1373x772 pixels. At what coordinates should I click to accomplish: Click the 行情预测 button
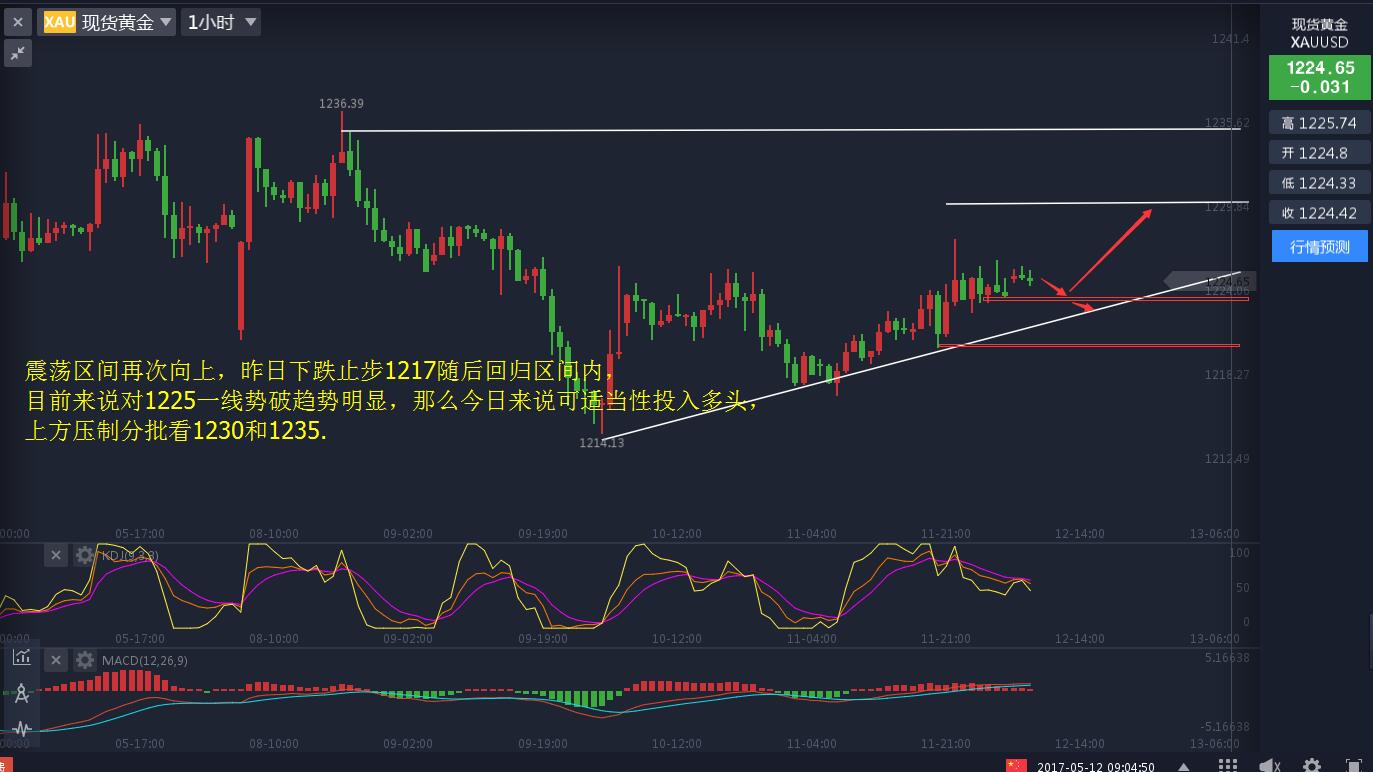coord(1319,246)
